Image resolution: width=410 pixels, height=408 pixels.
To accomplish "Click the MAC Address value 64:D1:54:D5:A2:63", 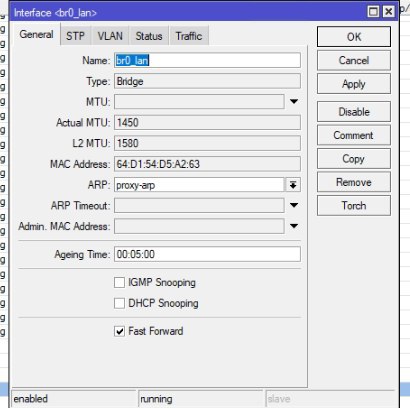I will pyautogui.click(x=207, y=164).
